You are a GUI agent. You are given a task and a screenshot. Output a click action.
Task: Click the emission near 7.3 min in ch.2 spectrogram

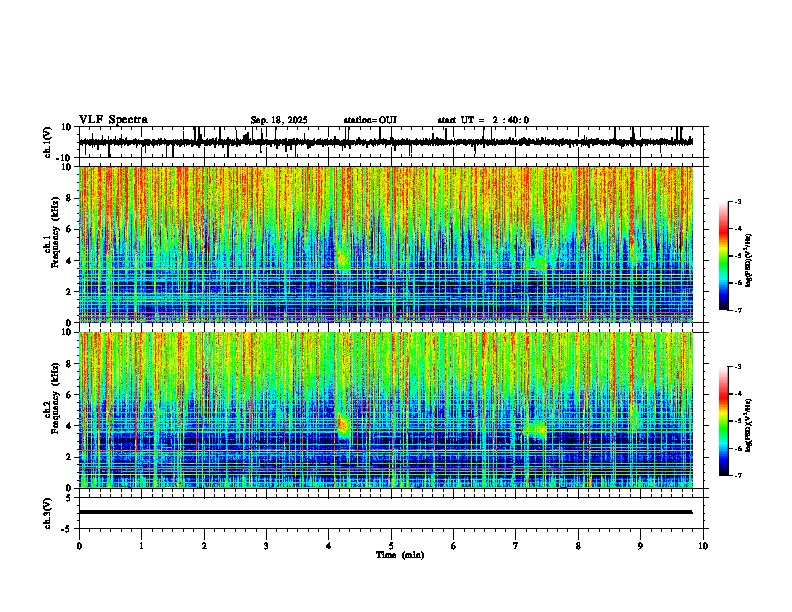535,430
